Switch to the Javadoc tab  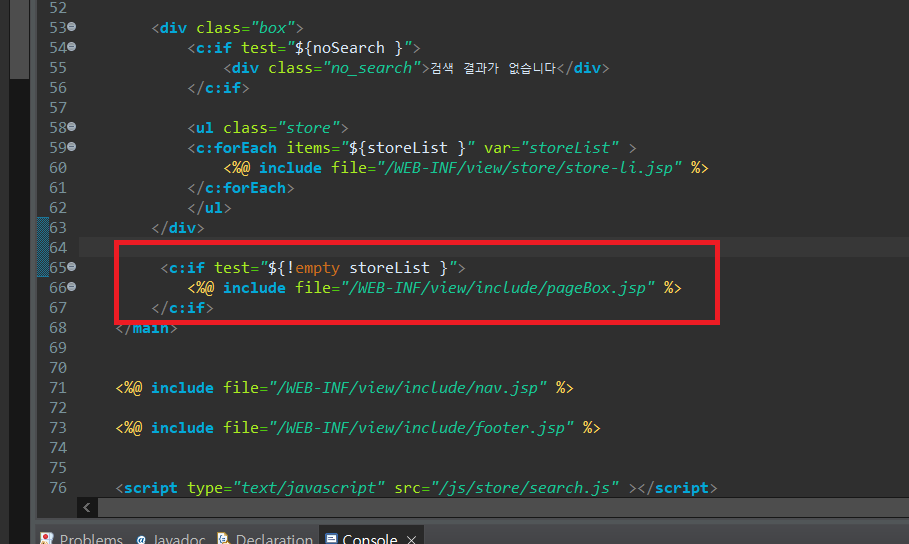pyautogui.click(x=171, y=538)
